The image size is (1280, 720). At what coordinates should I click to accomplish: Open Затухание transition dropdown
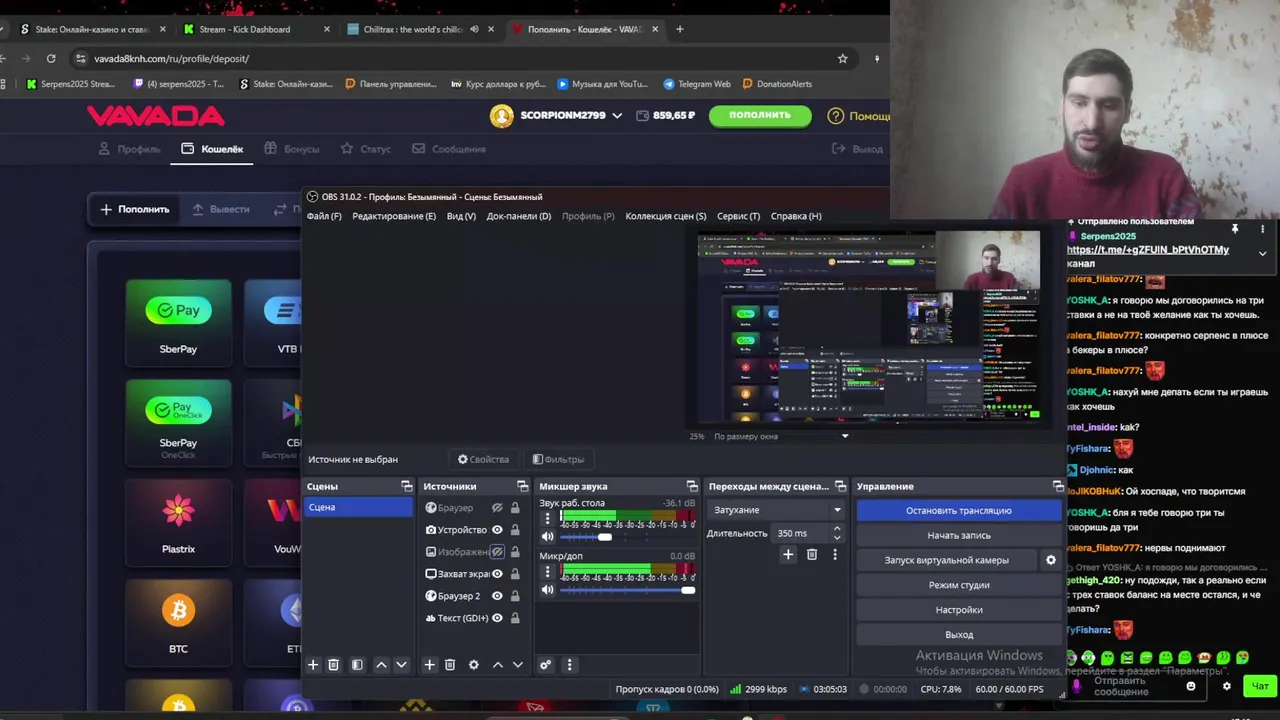(x=777, y=510)
